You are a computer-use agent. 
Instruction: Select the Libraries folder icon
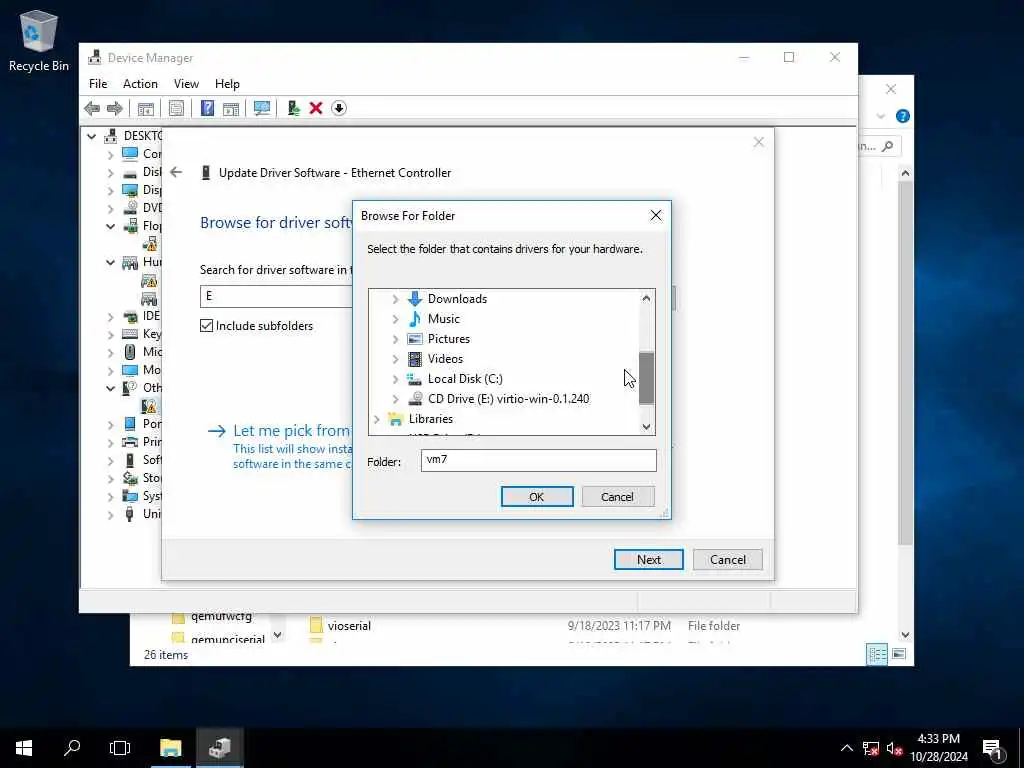point(395,419)
